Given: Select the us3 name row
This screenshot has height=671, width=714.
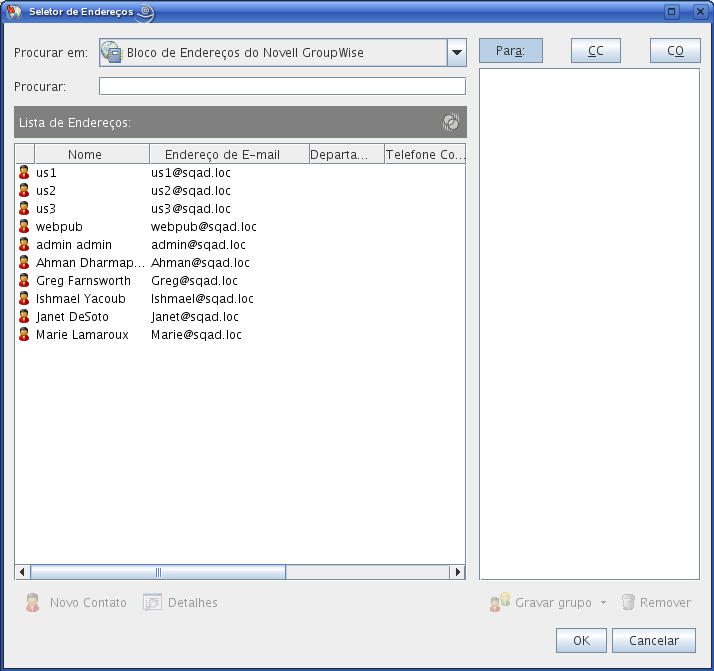Looking at the screenshot, I should 46,208.
